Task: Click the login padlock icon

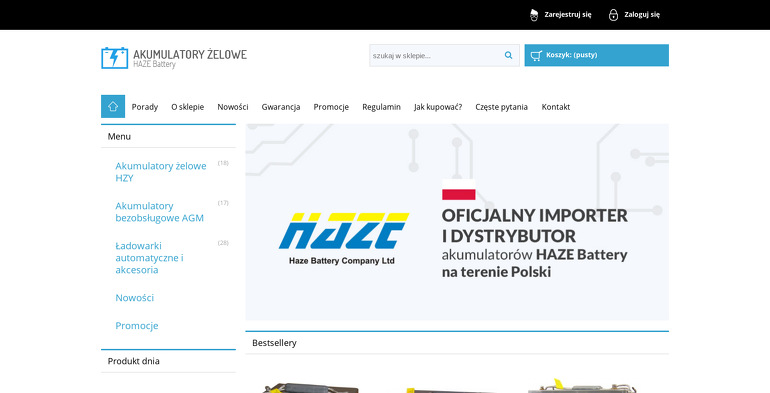Action: click(613, 15)
